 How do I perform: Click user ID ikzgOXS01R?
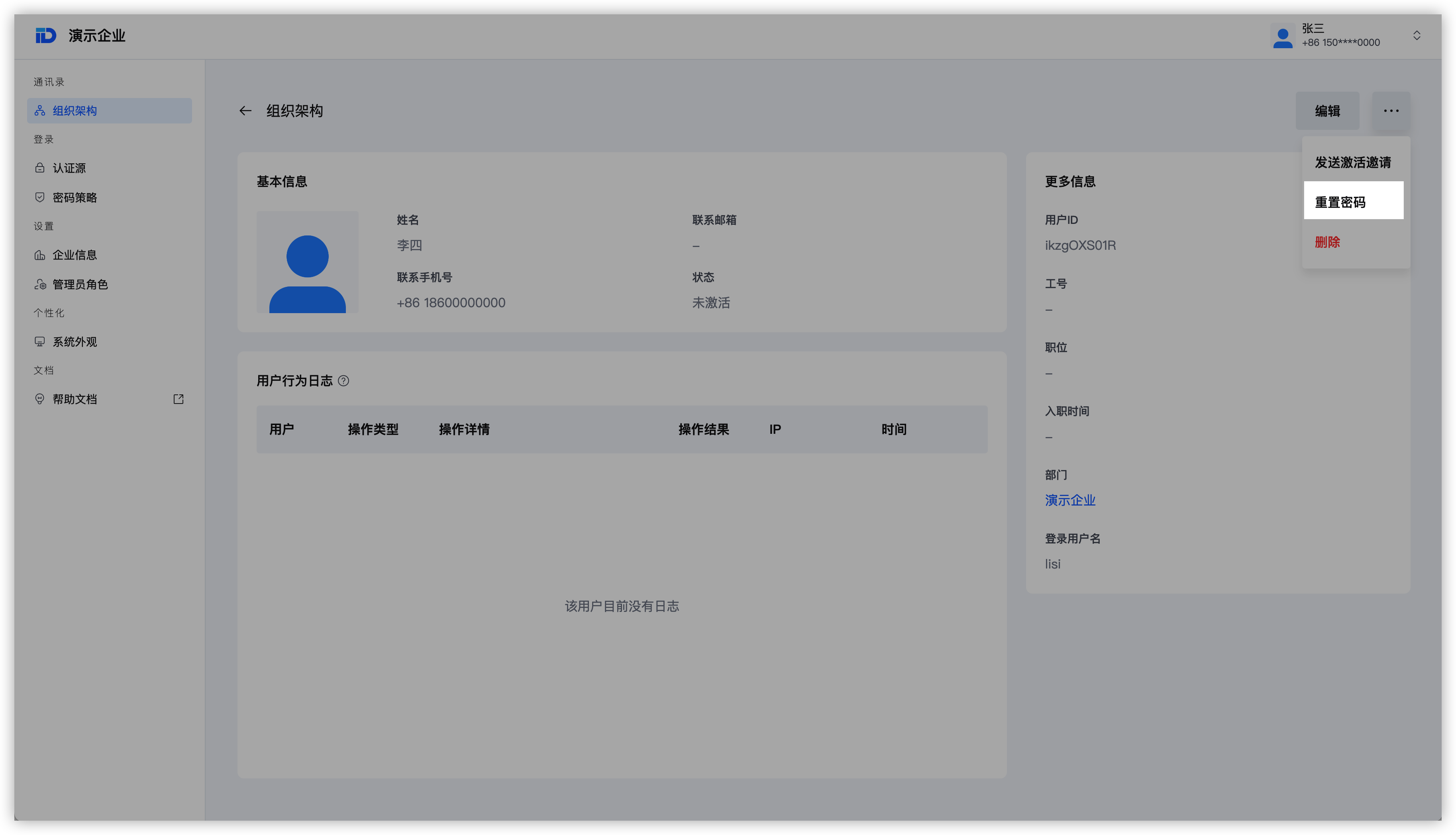[1080, 245]
